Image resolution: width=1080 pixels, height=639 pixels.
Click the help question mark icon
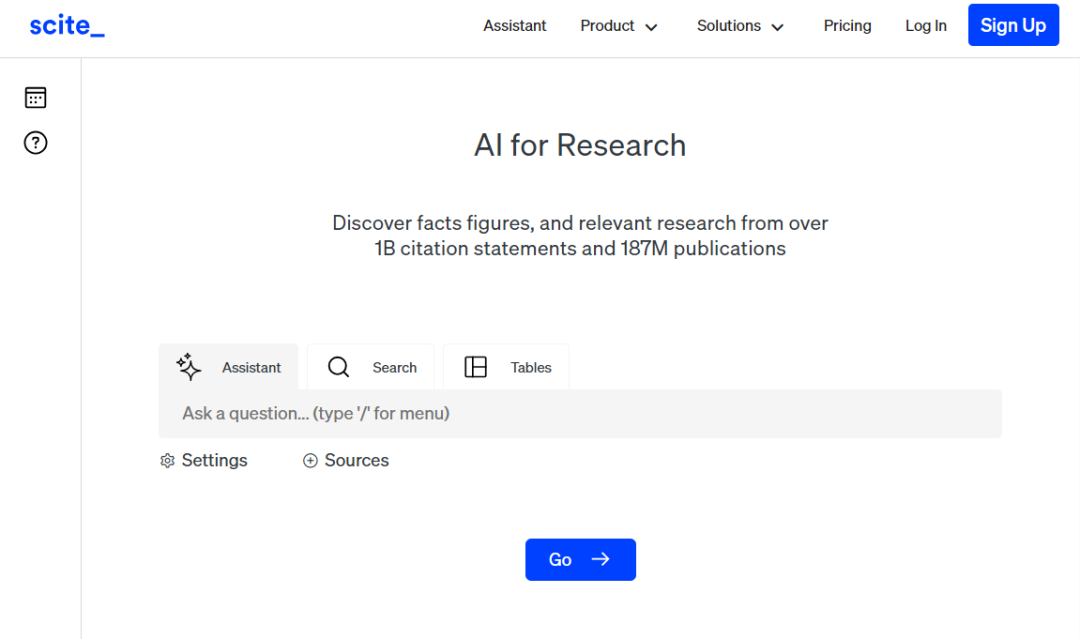pos(36,143)
